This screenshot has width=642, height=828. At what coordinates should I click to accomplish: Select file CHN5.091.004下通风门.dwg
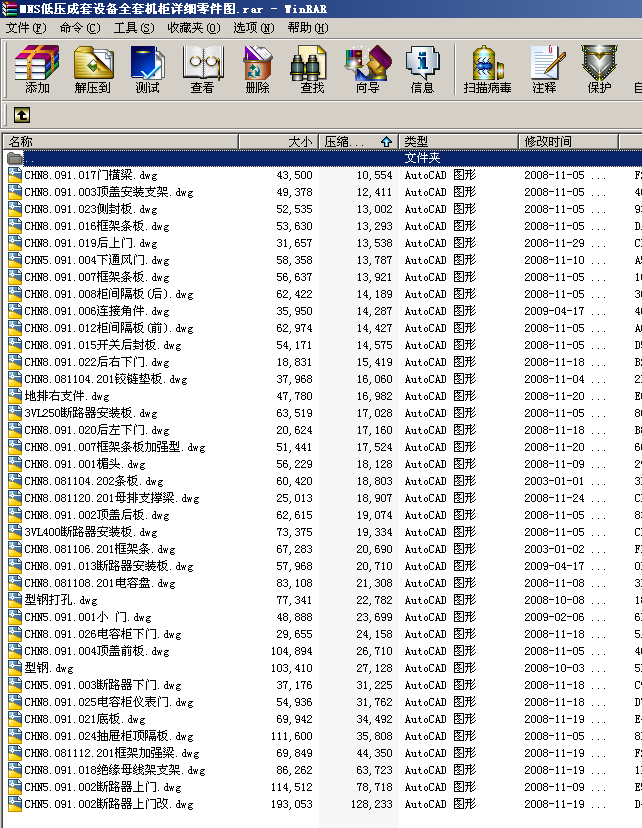coord(97,260)
